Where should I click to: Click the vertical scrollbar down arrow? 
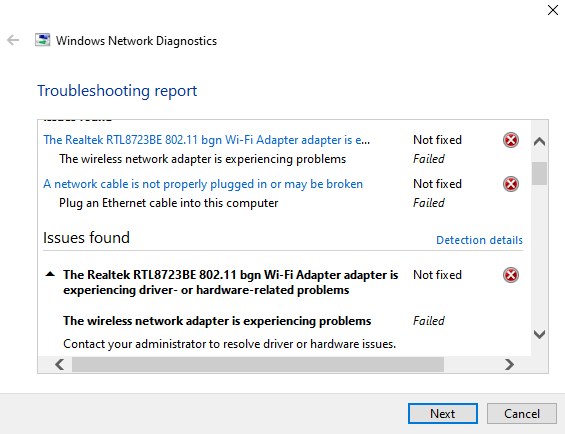tap(539, 334)
